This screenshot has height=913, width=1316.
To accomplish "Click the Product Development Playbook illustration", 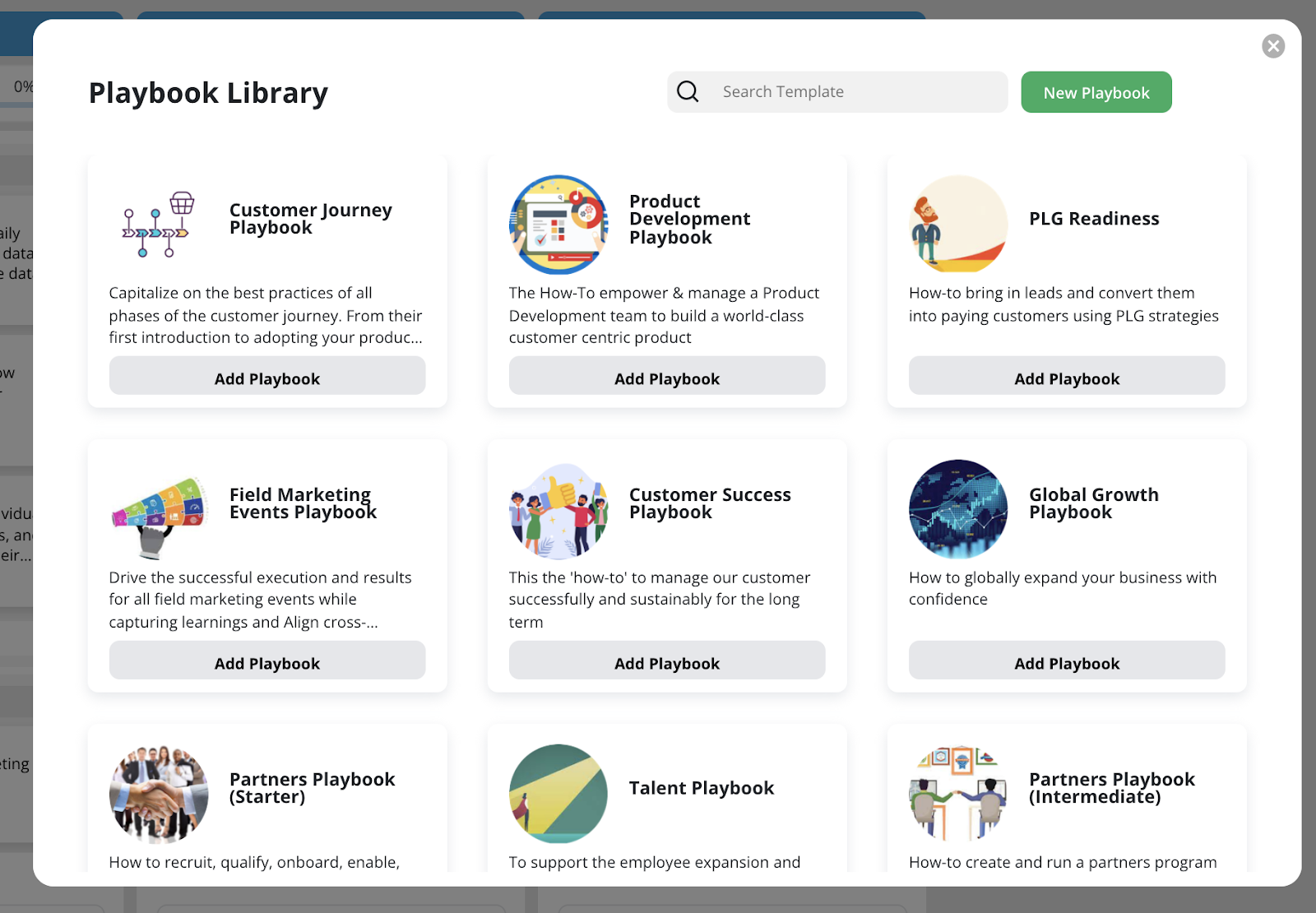I will tap(558, 225).
